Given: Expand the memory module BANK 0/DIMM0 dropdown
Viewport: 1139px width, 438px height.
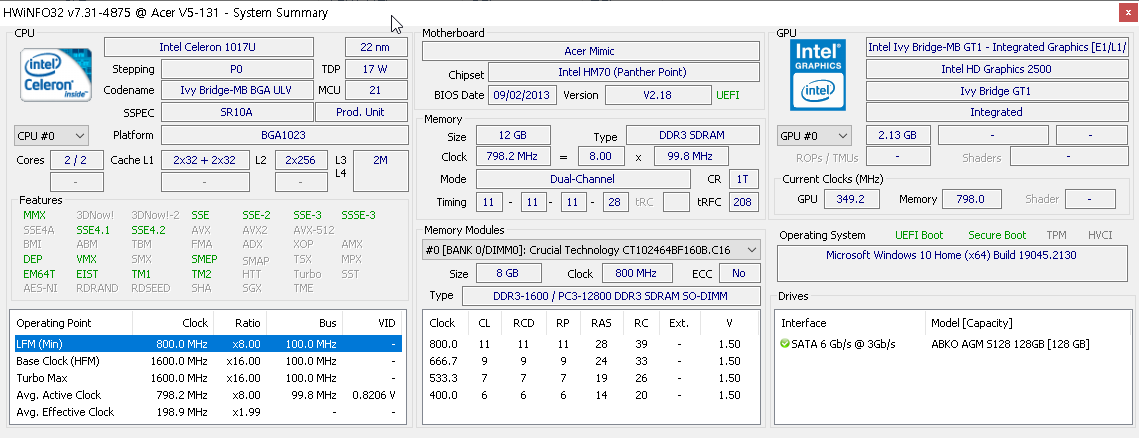Looking at the screenshot, I should [591, 250].
